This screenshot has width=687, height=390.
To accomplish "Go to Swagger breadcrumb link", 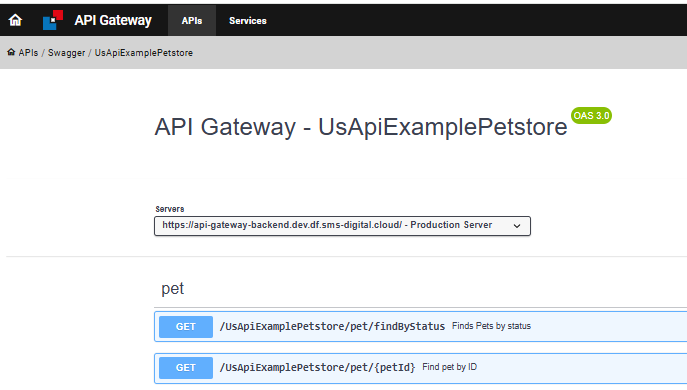I will coord(66,53).
